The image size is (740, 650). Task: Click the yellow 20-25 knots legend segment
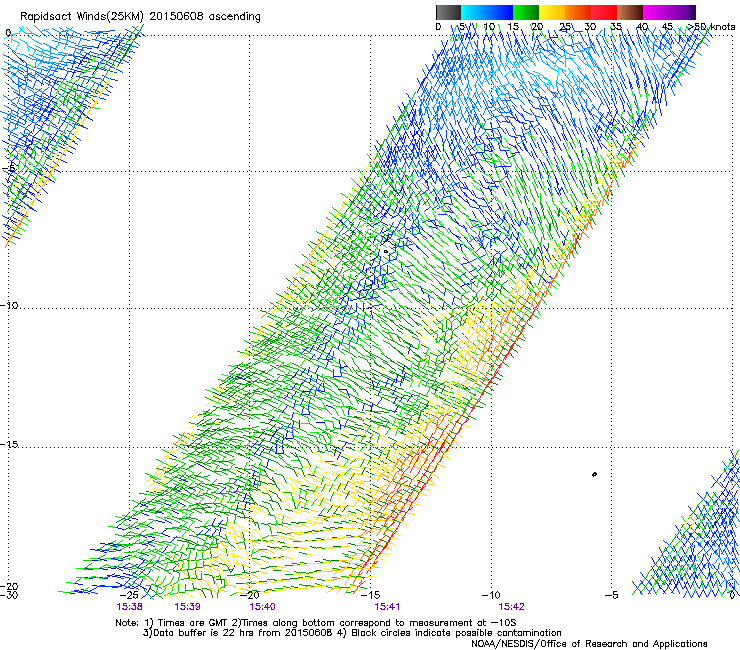pos(552,12)
